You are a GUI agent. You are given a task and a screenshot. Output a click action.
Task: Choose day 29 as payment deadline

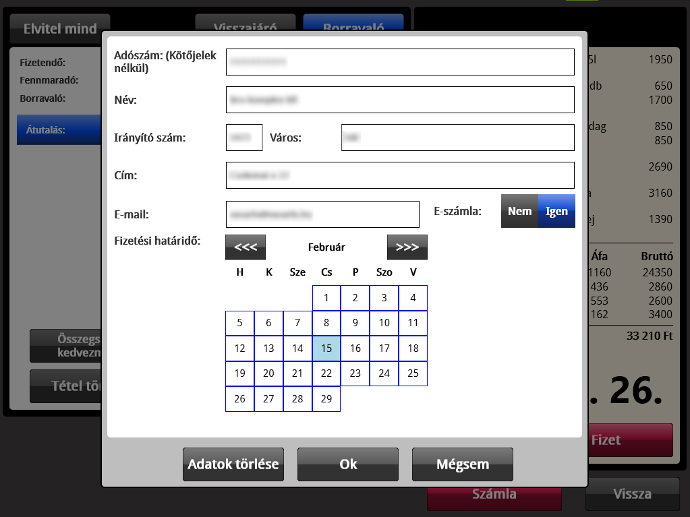click(326, 399)
